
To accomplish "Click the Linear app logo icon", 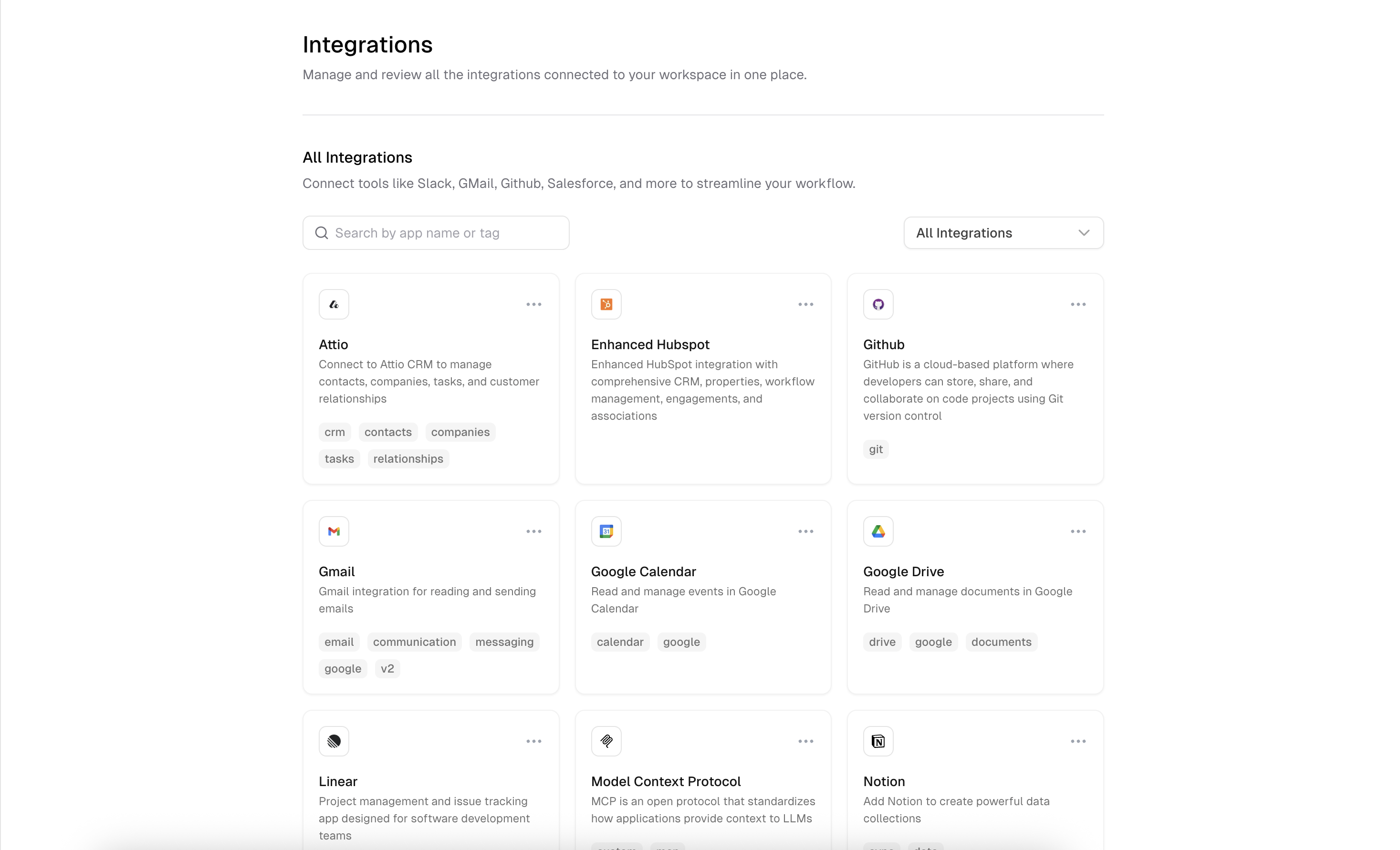I will click(334, 741).
